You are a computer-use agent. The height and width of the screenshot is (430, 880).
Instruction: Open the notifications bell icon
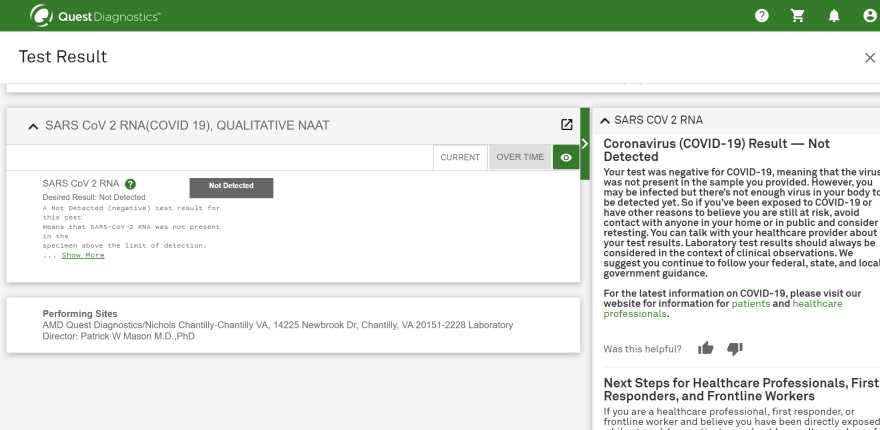tap(834, 16)
